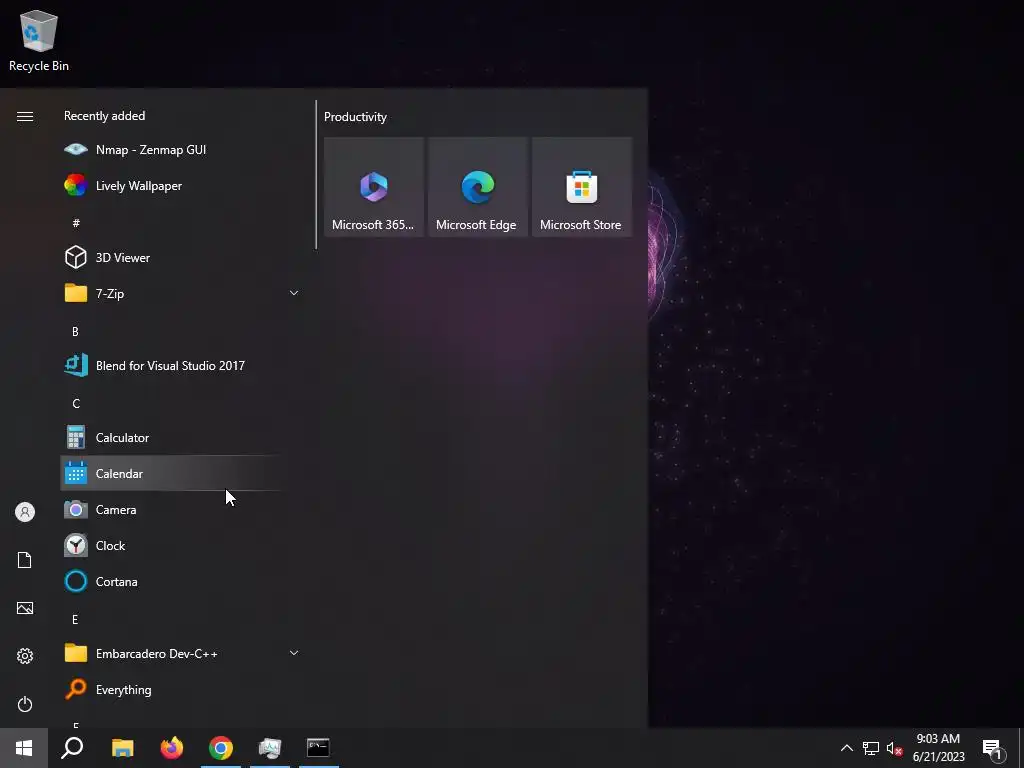
Task: Click the Windows Start button
Action: coord(24,748)
